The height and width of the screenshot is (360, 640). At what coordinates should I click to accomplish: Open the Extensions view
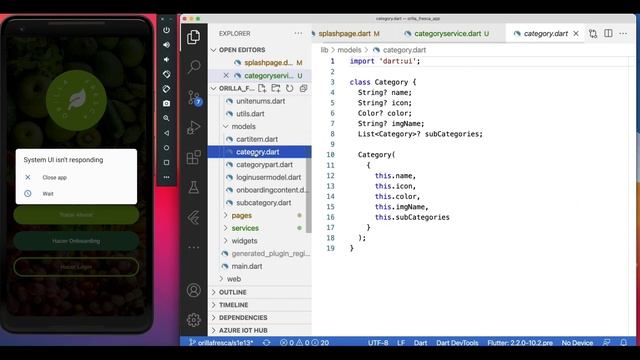193,157
